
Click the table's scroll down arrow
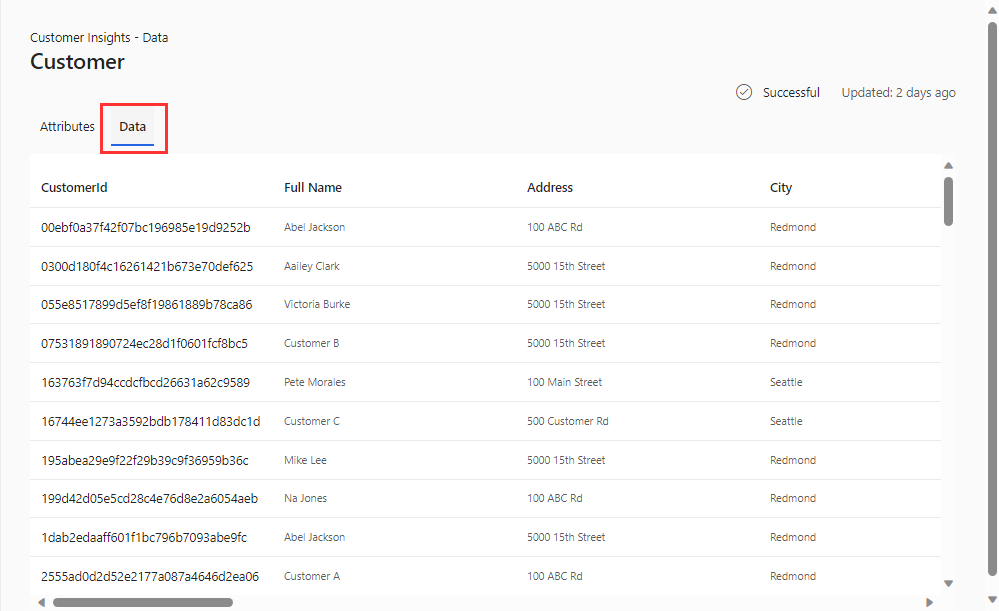948,584
